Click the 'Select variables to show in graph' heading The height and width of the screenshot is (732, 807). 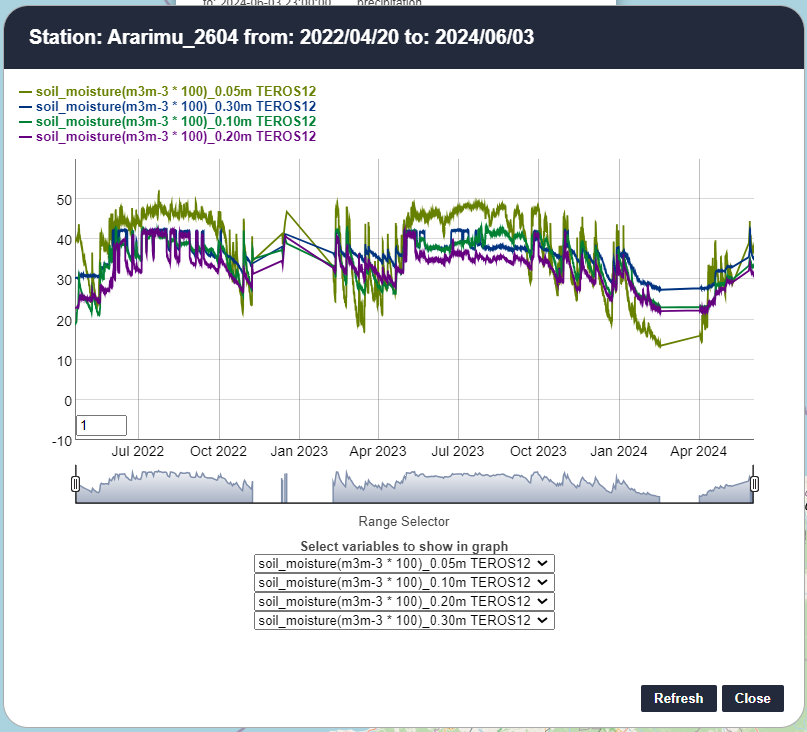pyautogui.click(x=404, y=546)
